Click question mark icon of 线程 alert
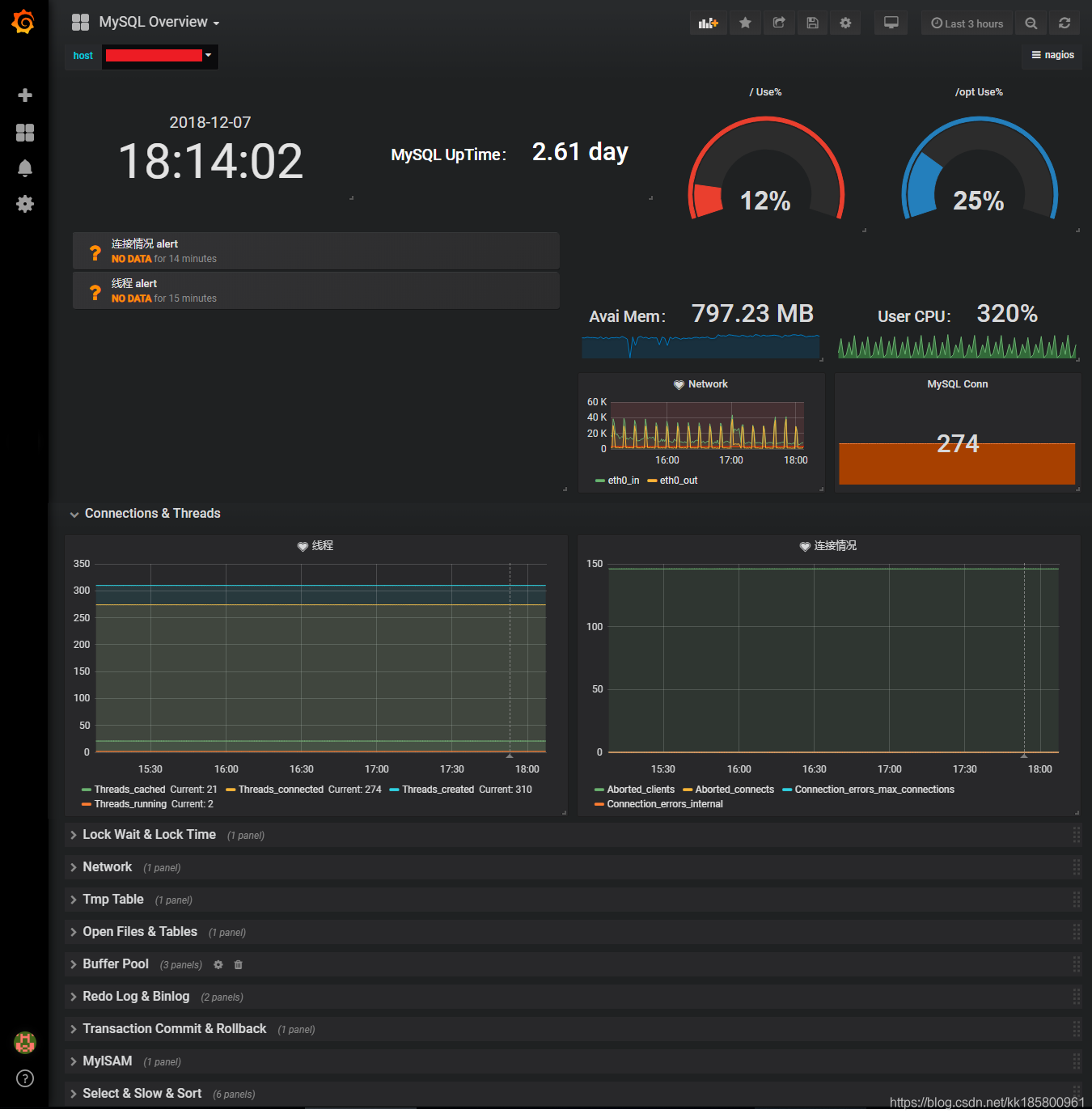The image size is (1092, 1118). click(x=95, y=291)
